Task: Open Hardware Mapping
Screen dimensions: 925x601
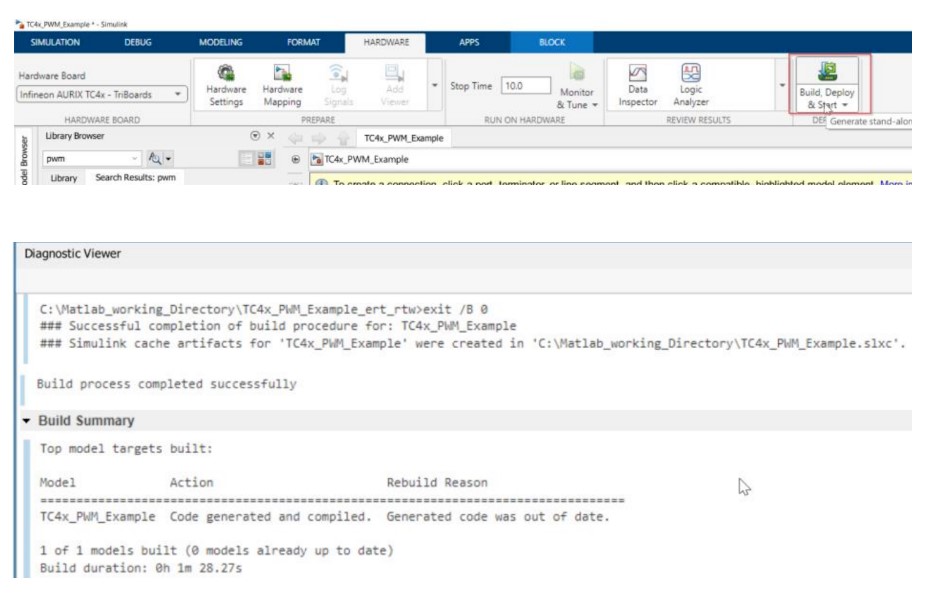Action: 283,86
